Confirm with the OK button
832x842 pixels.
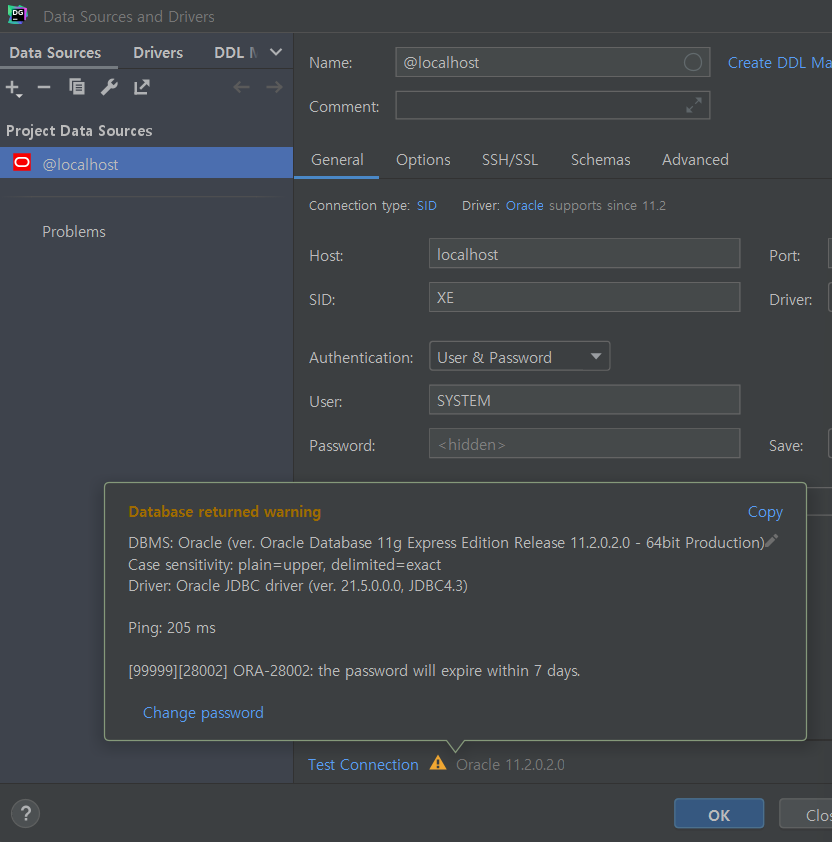[719, 814]
